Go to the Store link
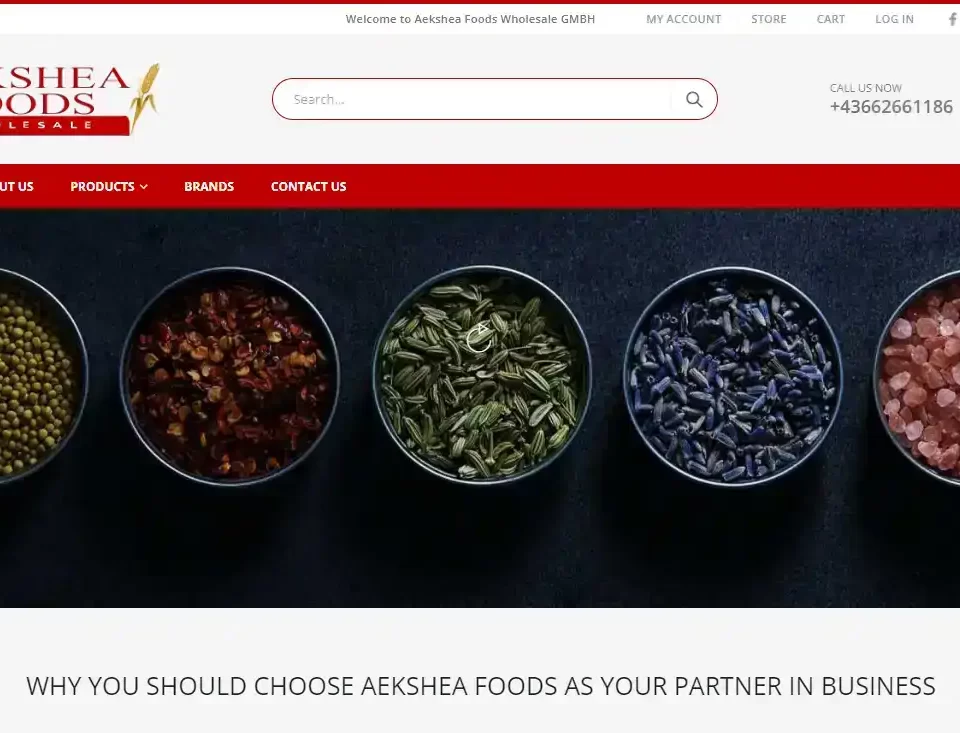The width and height of the screenshot is (960, 733). [x=768, y=19]
